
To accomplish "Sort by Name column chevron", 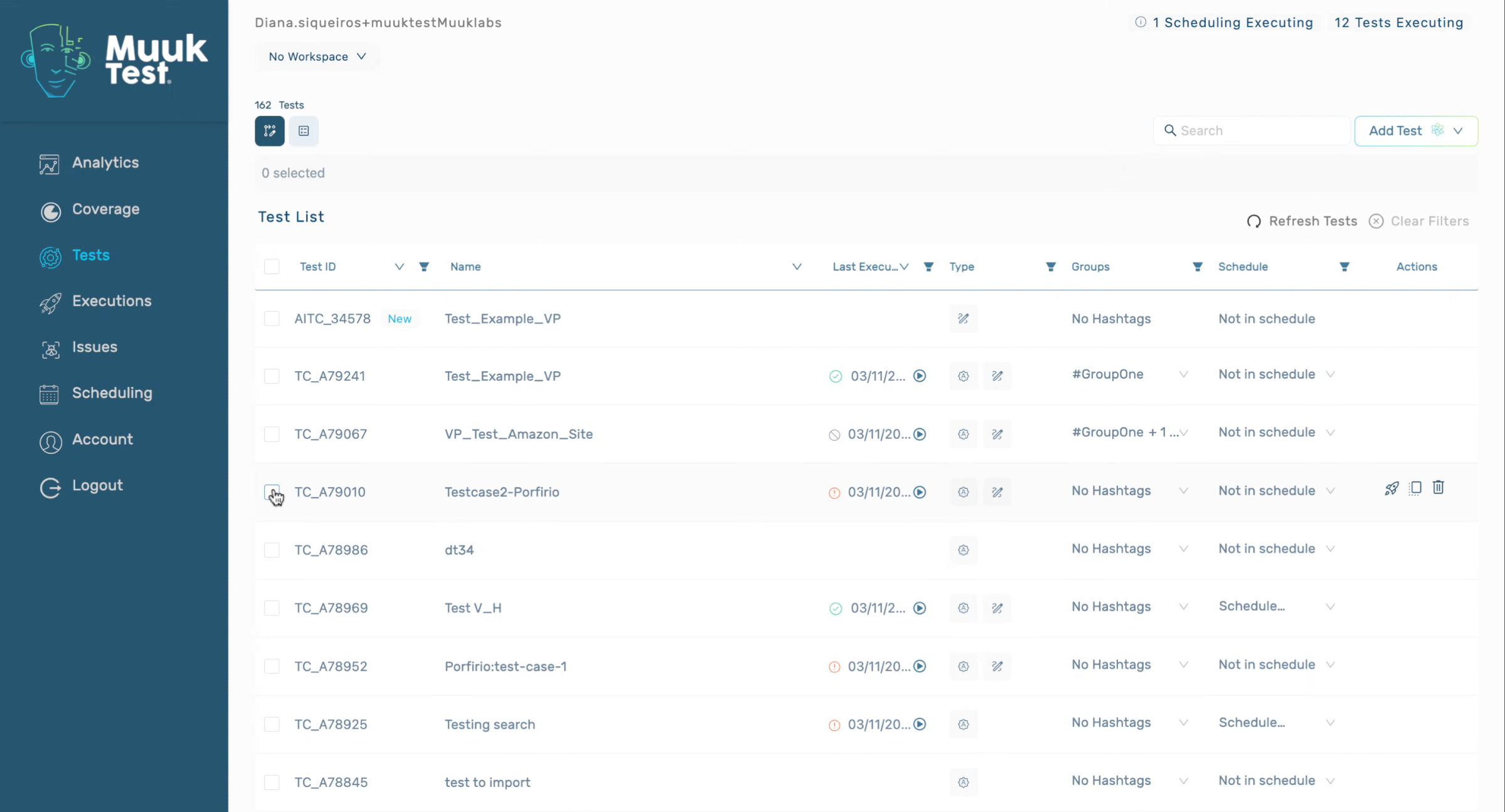I will [x=797, y=267].
